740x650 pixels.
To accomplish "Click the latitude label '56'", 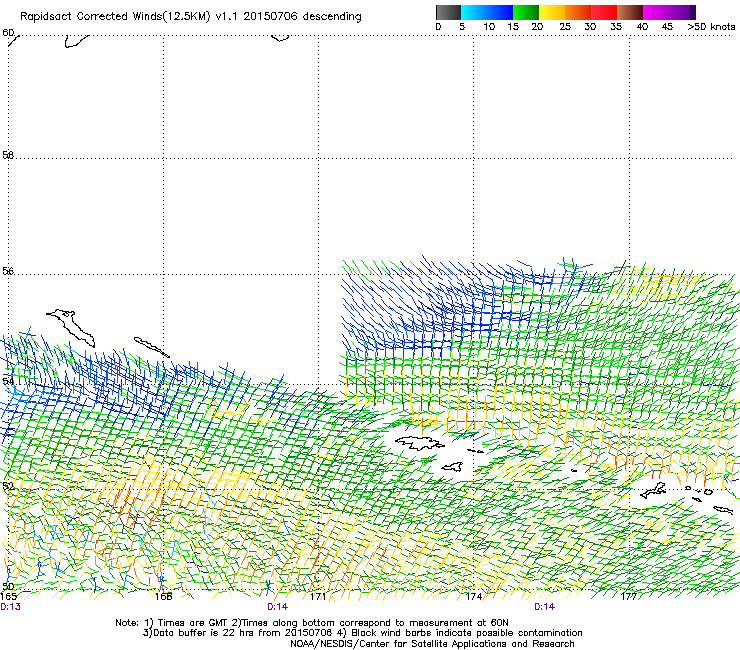I will [x=8, y=271].
